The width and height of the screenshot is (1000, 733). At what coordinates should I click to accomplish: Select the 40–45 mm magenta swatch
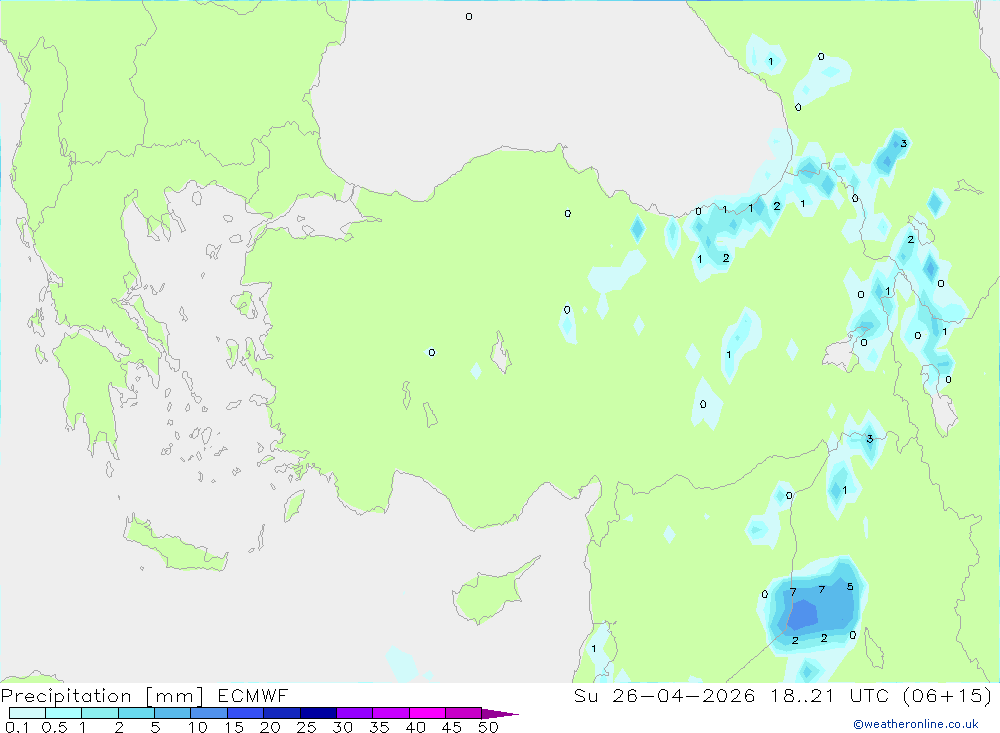(x=427, y=713)
